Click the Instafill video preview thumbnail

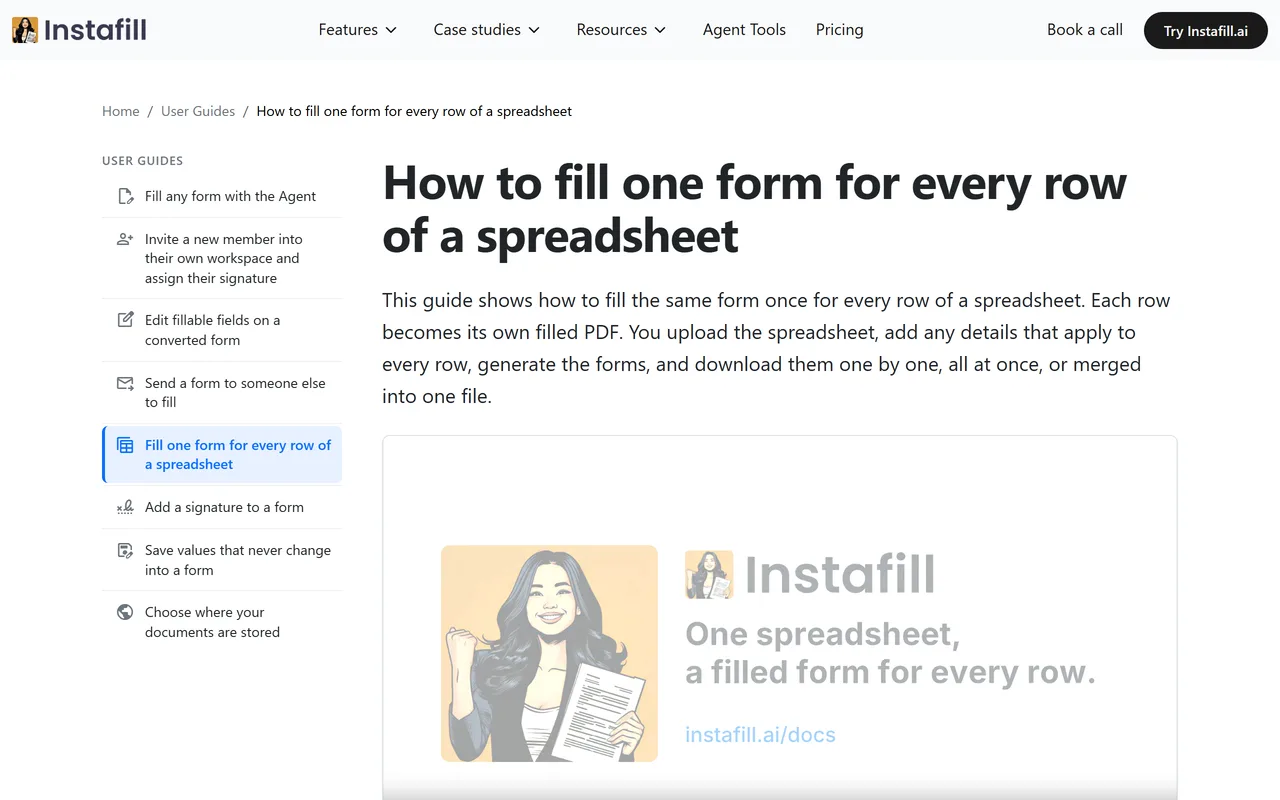(x=780, y=618)
